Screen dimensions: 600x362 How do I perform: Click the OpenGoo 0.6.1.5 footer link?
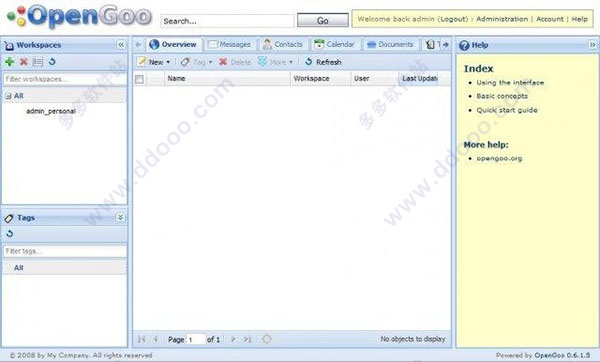tap(562, 355)
